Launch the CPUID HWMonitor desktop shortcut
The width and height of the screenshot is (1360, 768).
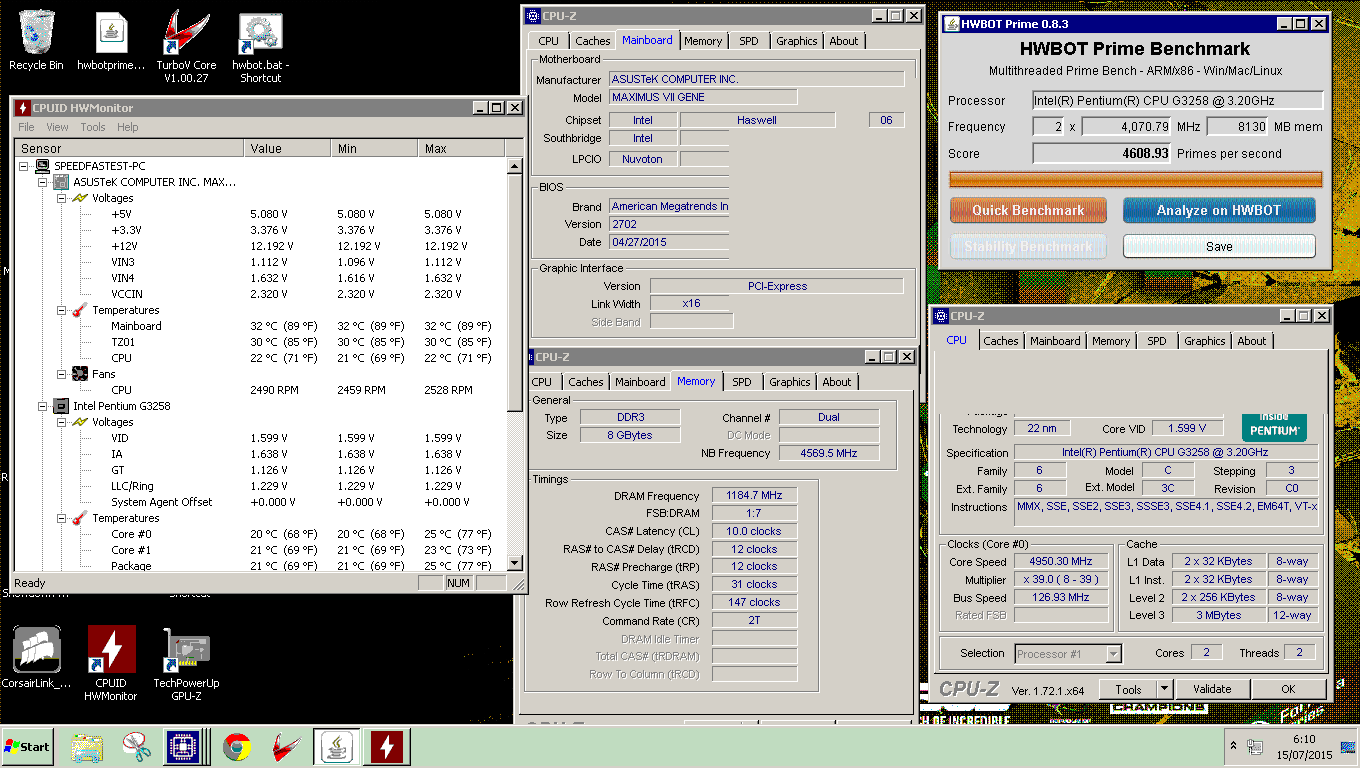(111, 663)
